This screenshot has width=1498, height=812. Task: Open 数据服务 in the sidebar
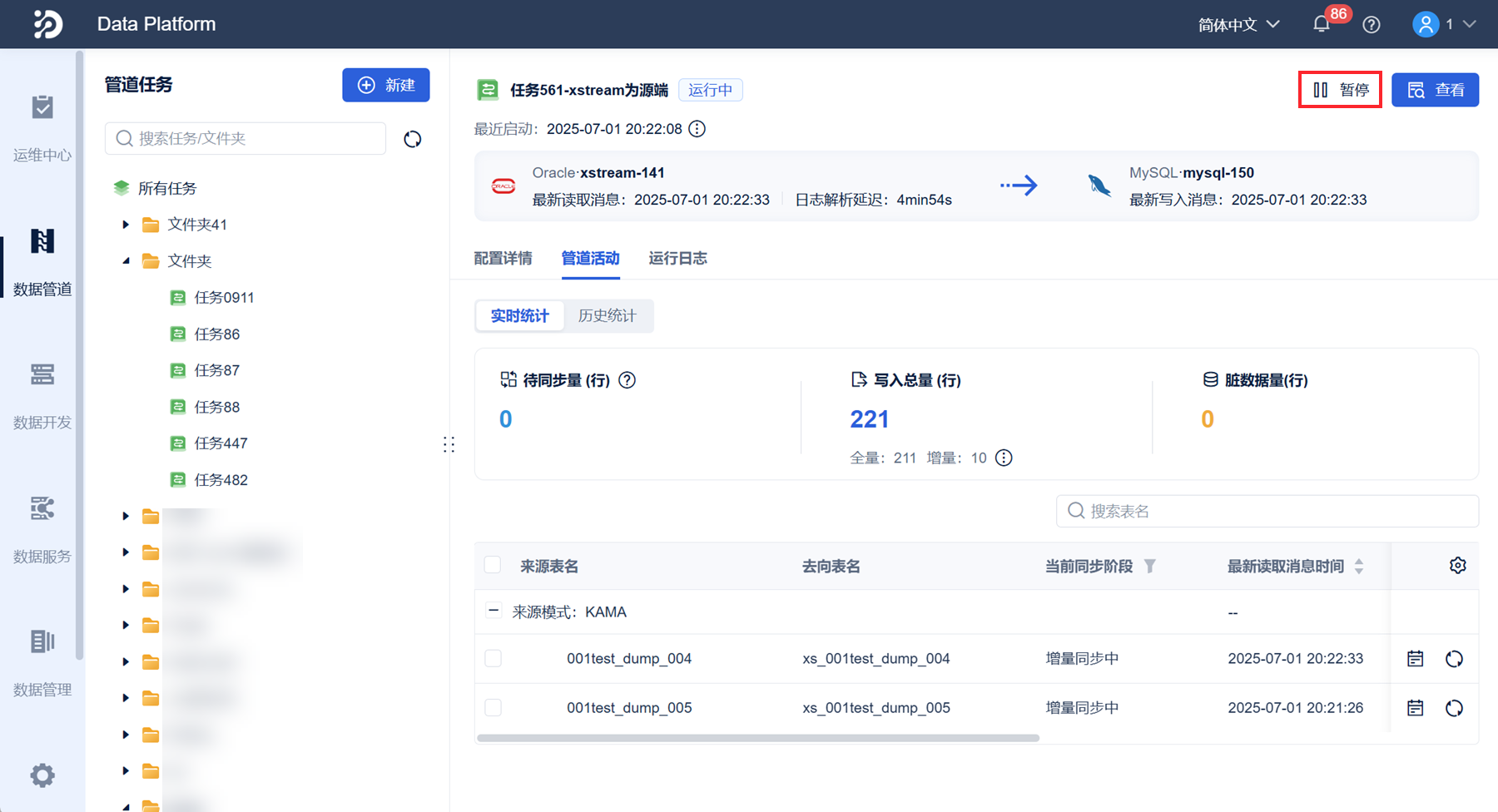click(42, 529)
